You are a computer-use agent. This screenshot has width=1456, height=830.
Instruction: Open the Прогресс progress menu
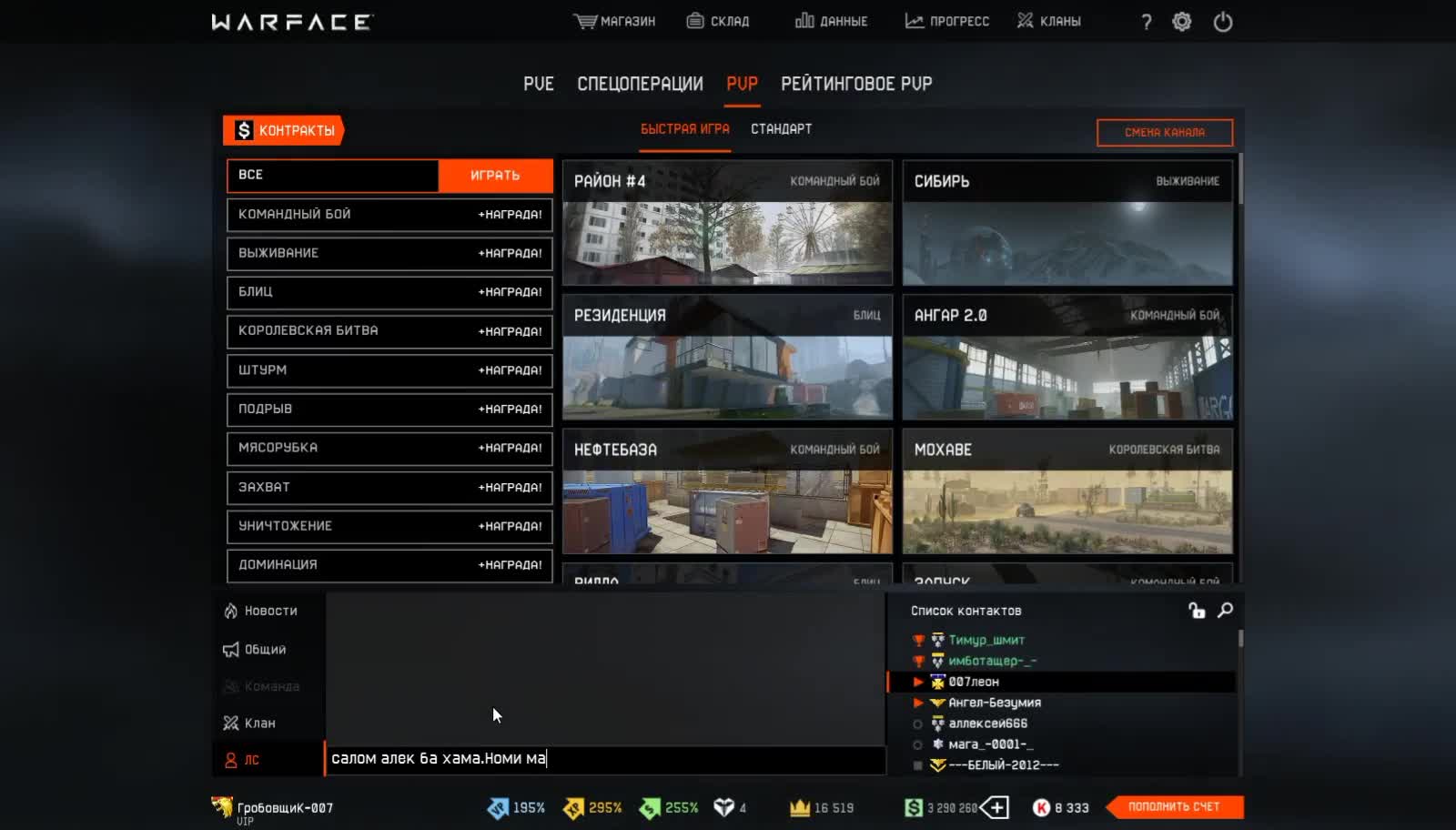tap(946, 21)
